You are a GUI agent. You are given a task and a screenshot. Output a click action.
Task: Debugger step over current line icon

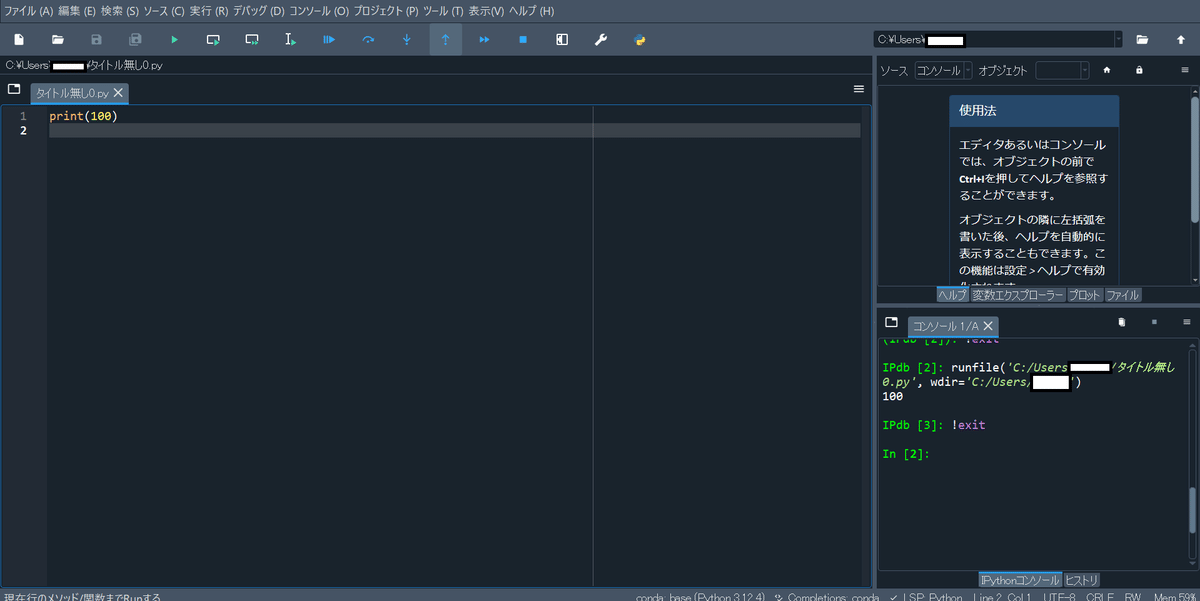(368, 40)
